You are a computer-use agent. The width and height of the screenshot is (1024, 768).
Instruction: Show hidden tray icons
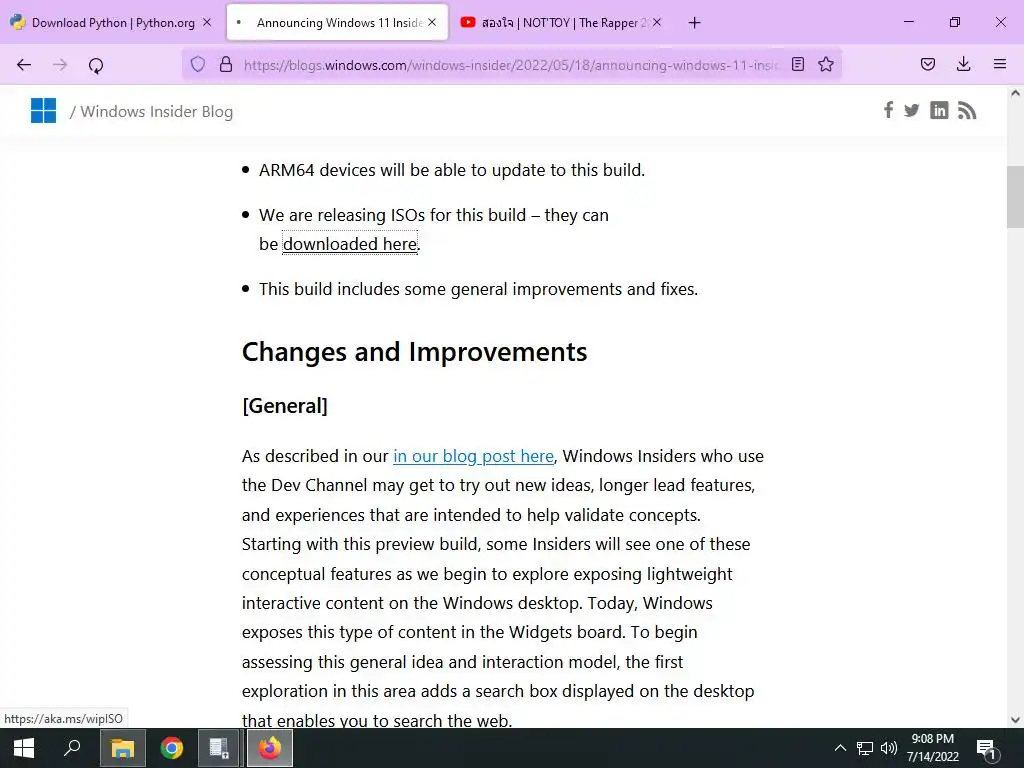coord(840,748)
